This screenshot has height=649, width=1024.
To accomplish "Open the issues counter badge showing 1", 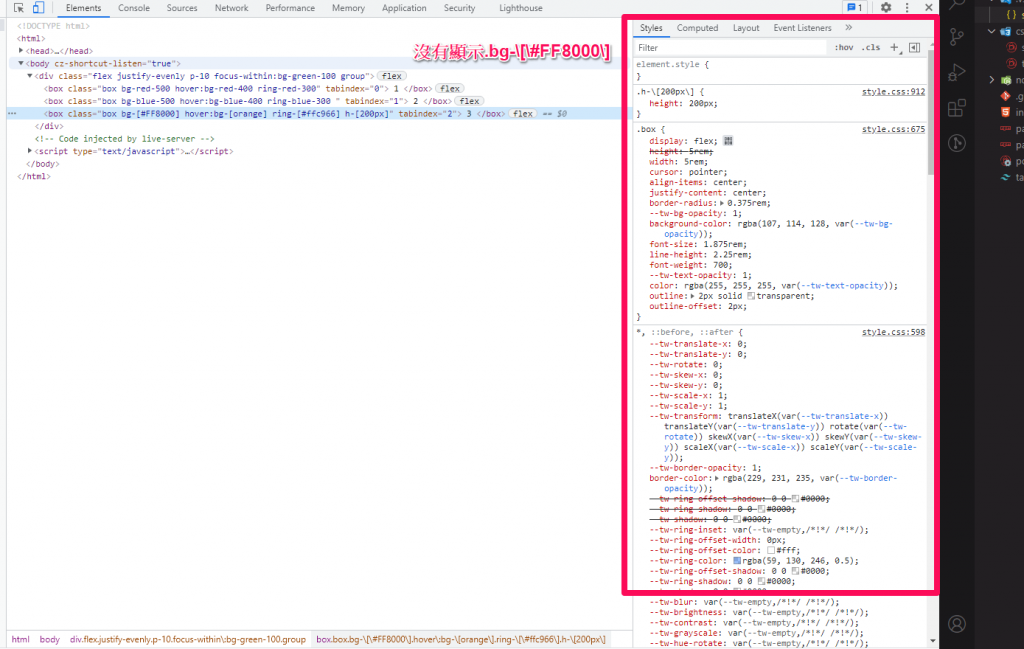I will click(x=854, y=7).
